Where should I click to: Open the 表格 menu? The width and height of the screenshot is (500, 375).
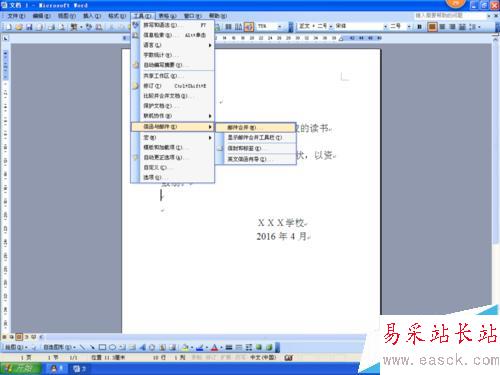(x=167, y=16)
